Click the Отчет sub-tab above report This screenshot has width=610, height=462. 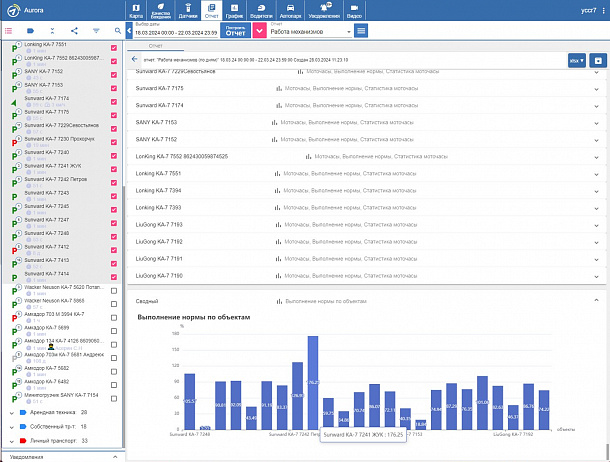point(155,46)
